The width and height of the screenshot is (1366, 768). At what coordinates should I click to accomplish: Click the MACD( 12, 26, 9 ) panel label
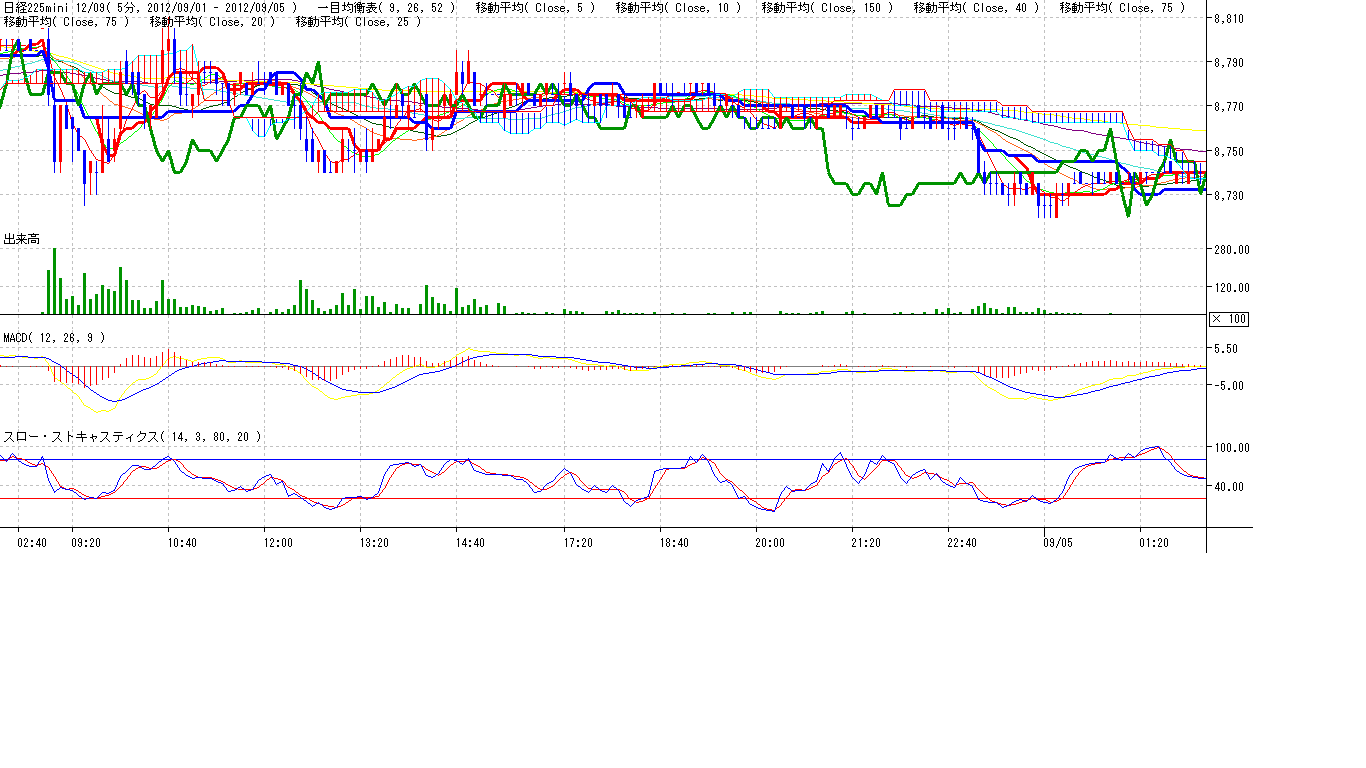tap(54, 338)
